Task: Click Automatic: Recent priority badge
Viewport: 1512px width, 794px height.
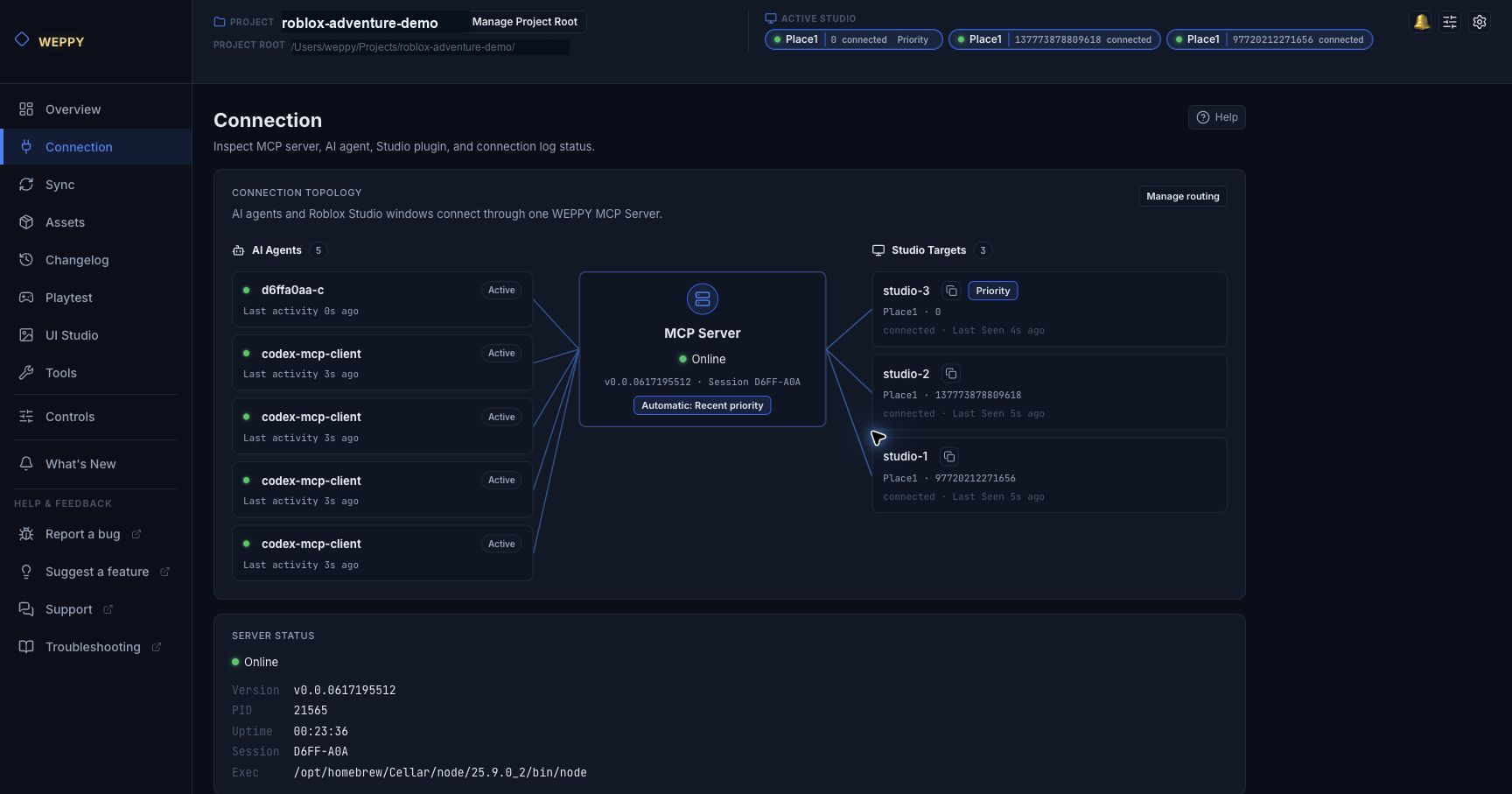Action: 702,405
